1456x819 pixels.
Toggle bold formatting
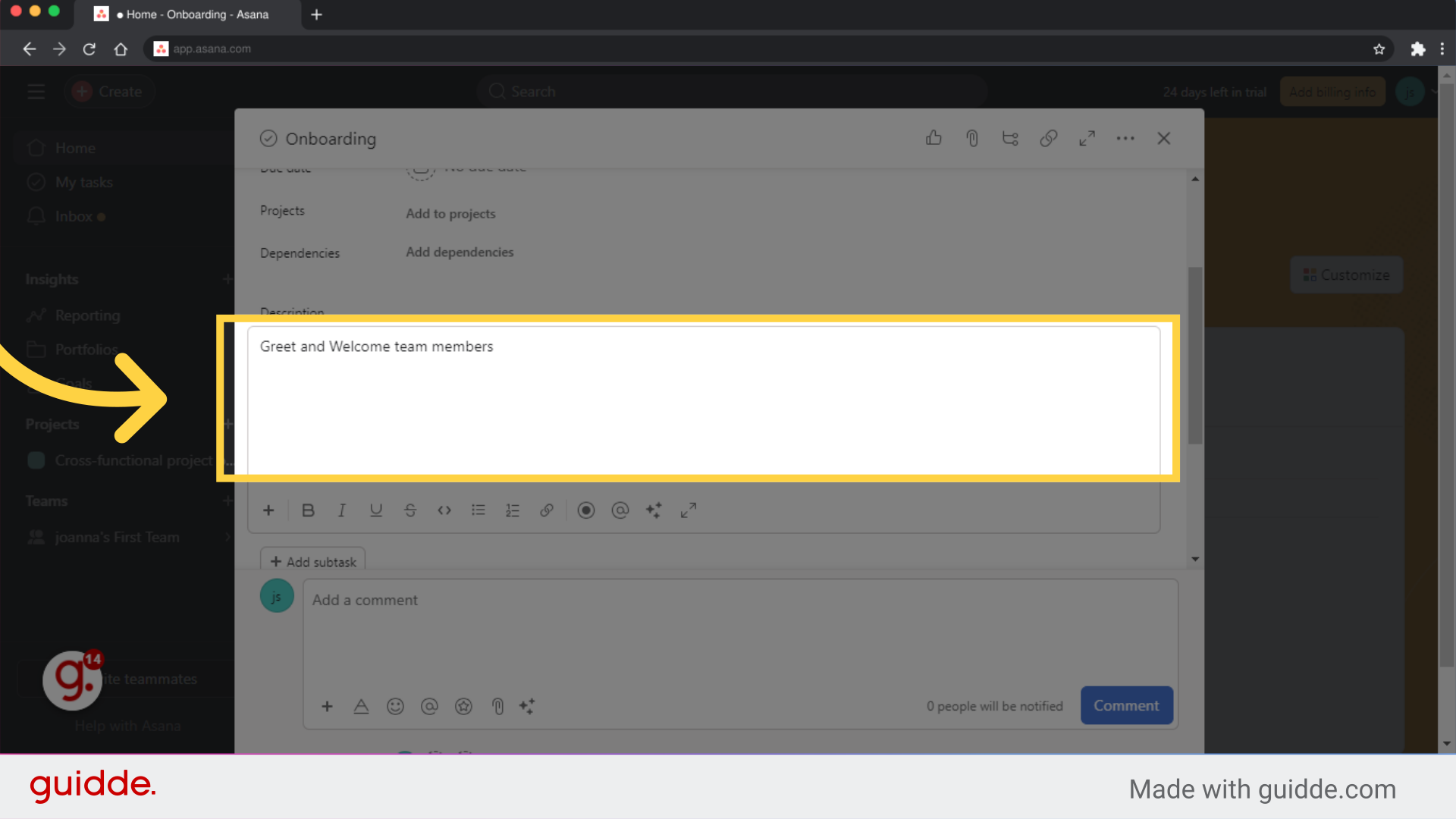pos(308,510)
